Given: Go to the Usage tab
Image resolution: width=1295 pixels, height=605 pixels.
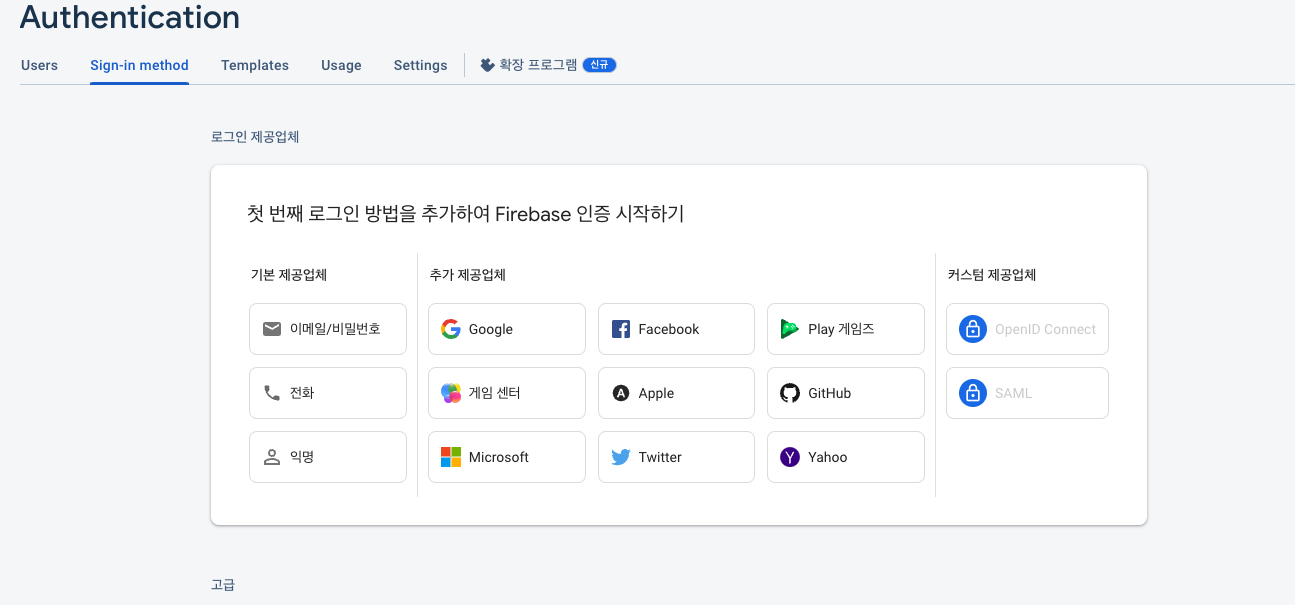Looking at the screenshot, I should [x=341, y=65].
